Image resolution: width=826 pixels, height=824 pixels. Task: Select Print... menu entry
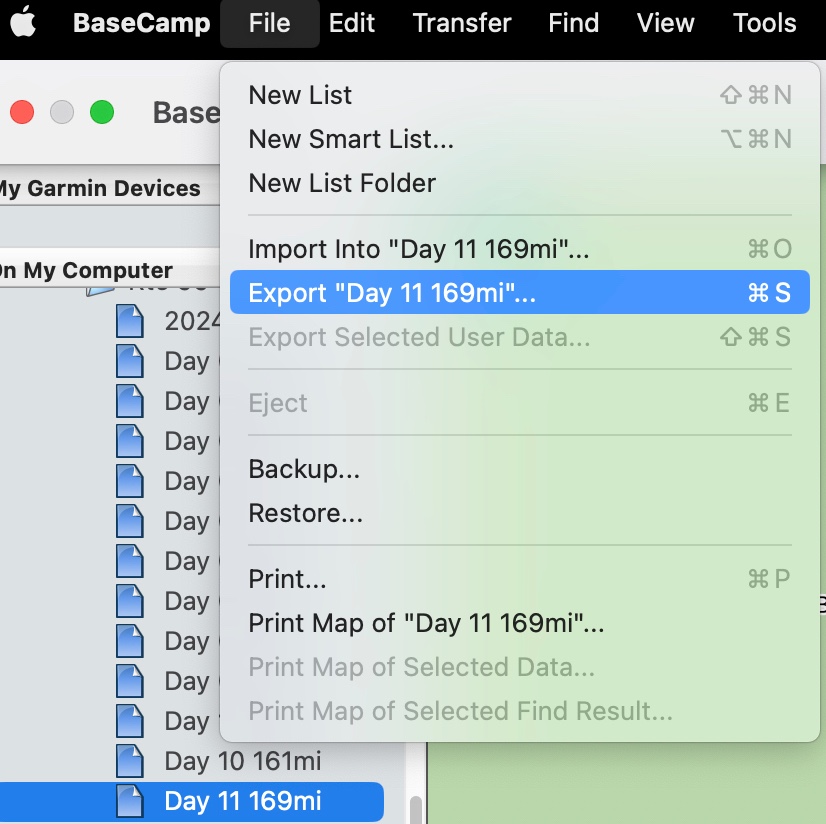pos(519,579)
